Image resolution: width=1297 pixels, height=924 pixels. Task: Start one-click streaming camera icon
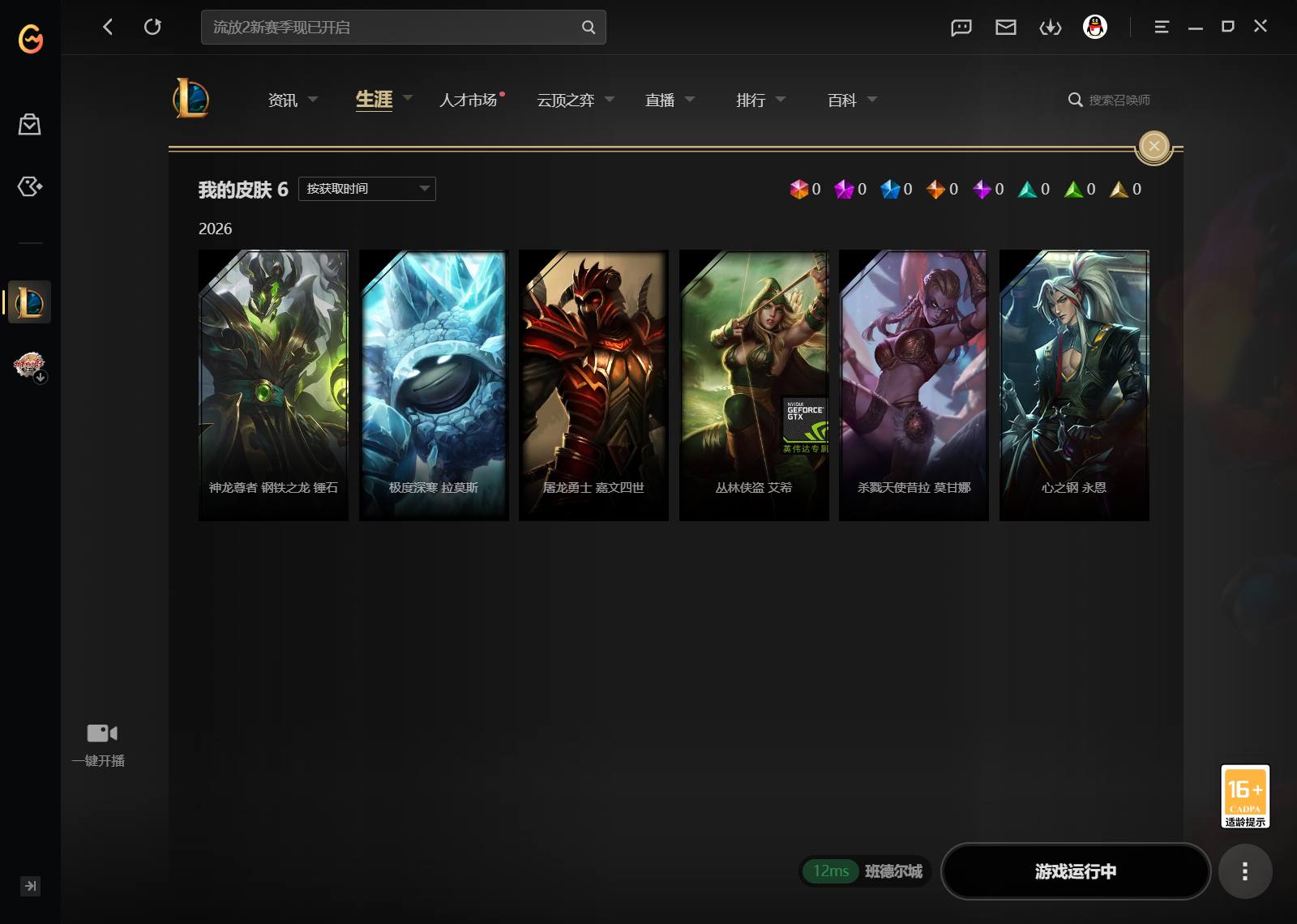[102, 734]
